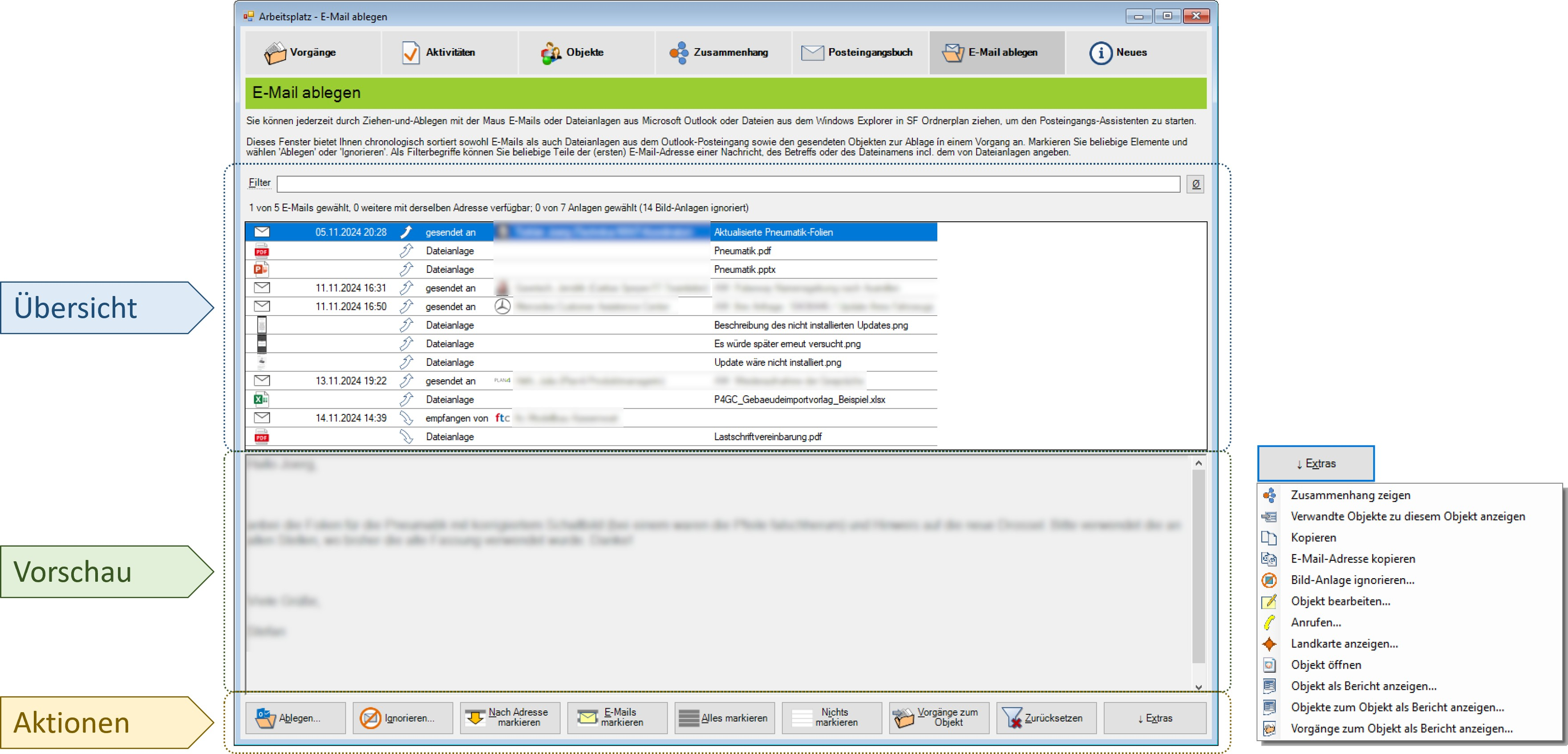Choose Objekt öffnen menu entry
This screenshot has width=1568, height=754.
1409,665
